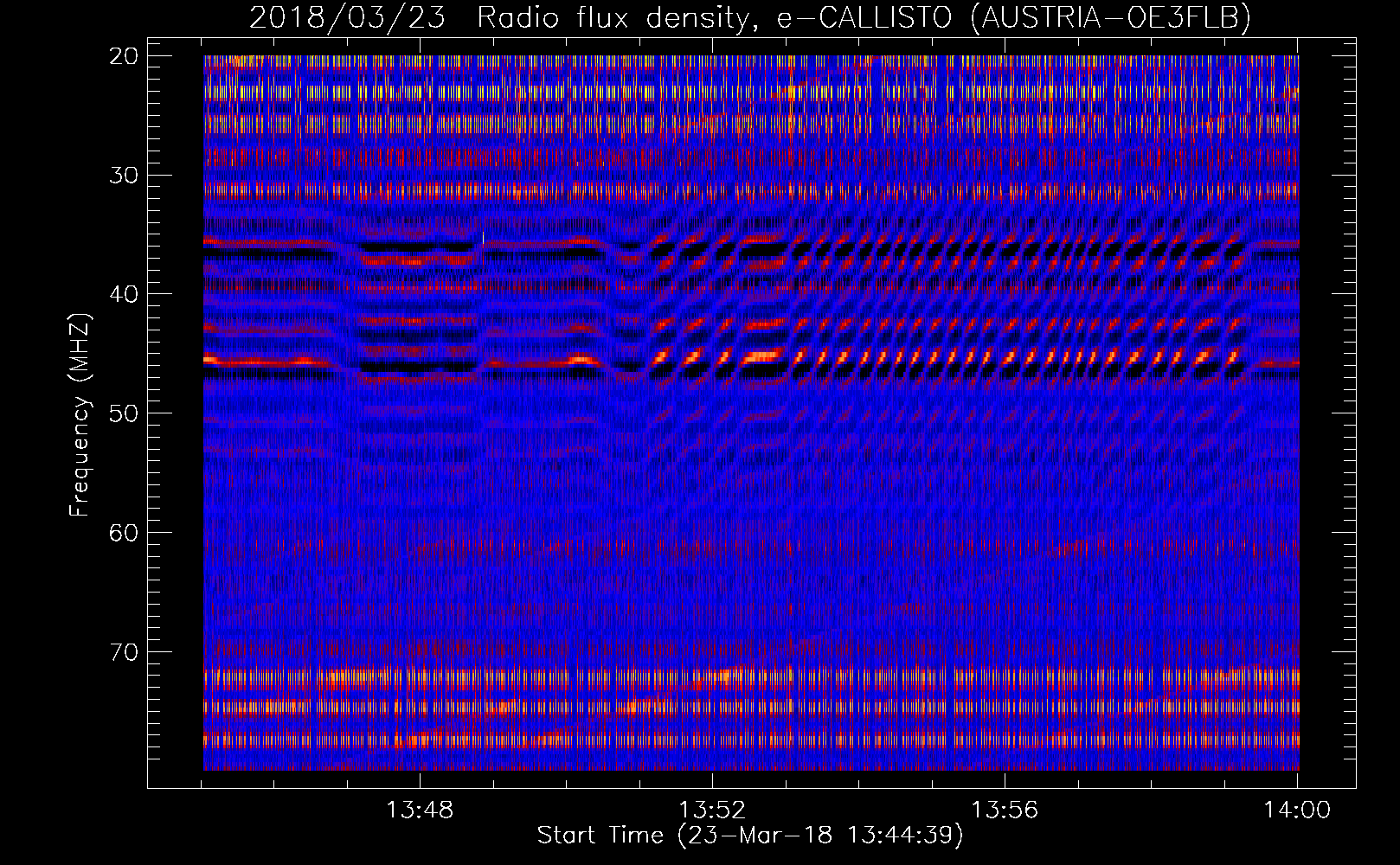
Task: Select the 'Frequency (MHZ)' y-axis label
Action: pyautogui.click(x=80, y=414)
